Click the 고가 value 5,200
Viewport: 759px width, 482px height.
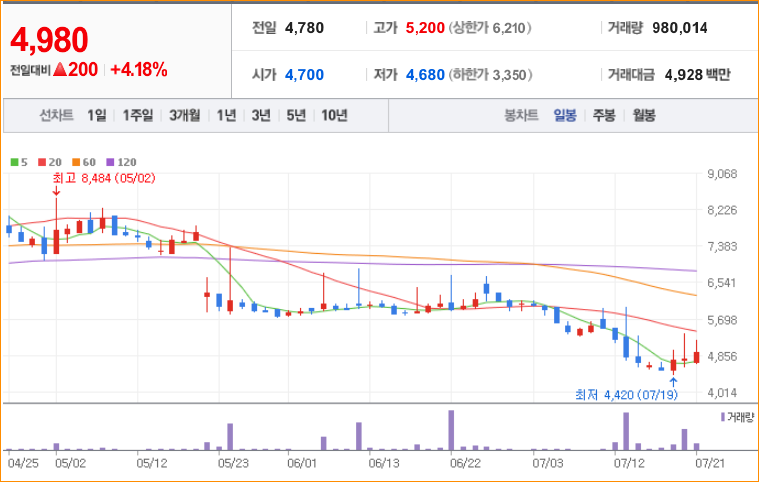point(425,28)
